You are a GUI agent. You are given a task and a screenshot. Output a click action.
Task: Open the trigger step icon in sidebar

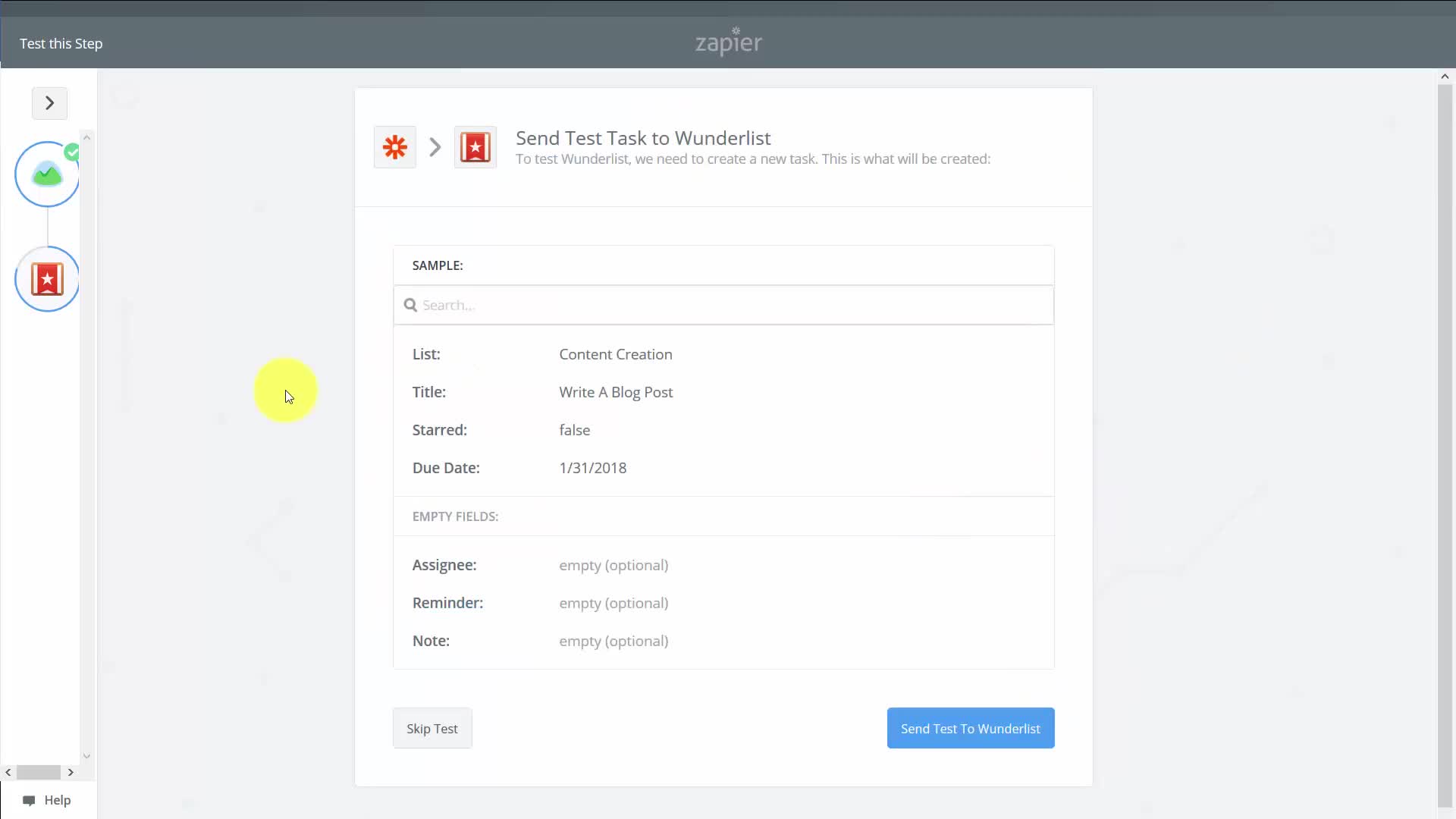point(47,174)
